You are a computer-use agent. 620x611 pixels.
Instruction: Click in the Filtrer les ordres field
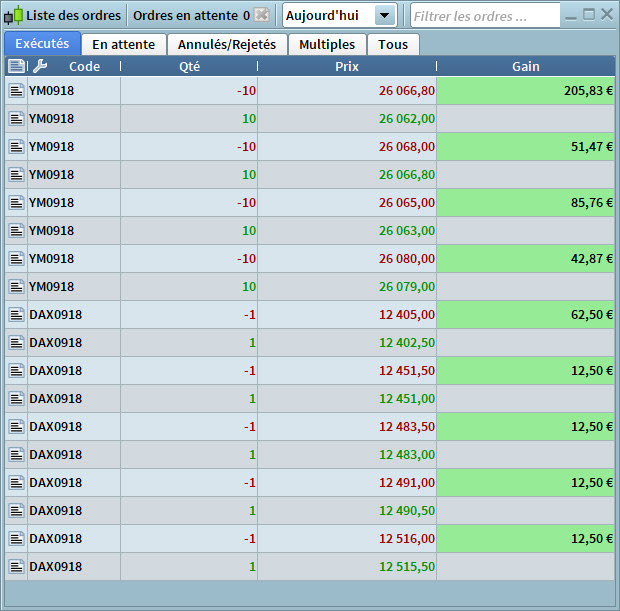pyautogui.click(x=486, y=16)
